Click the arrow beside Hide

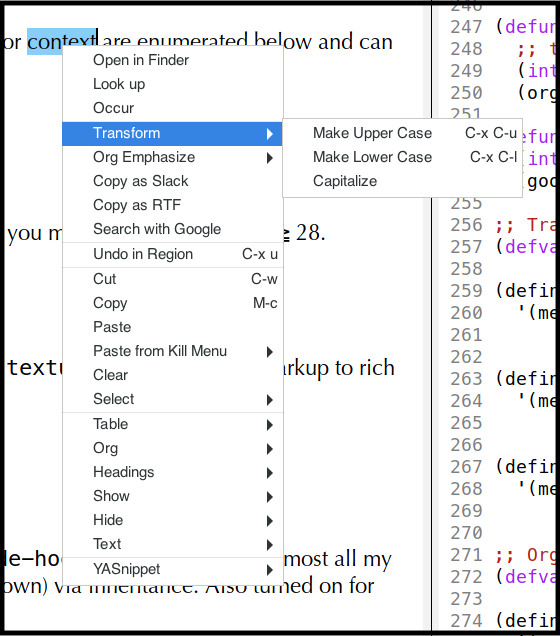pyautogui.click(x=270, y=520)
